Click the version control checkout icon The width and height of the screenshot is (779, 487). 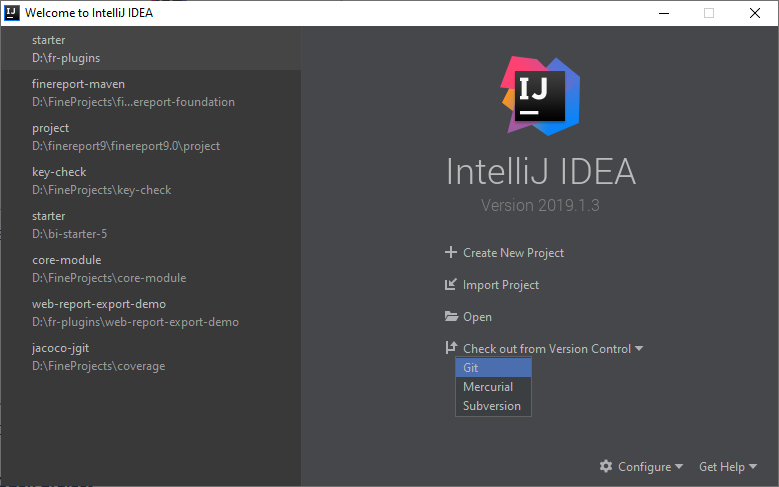[x=451, y=348]
